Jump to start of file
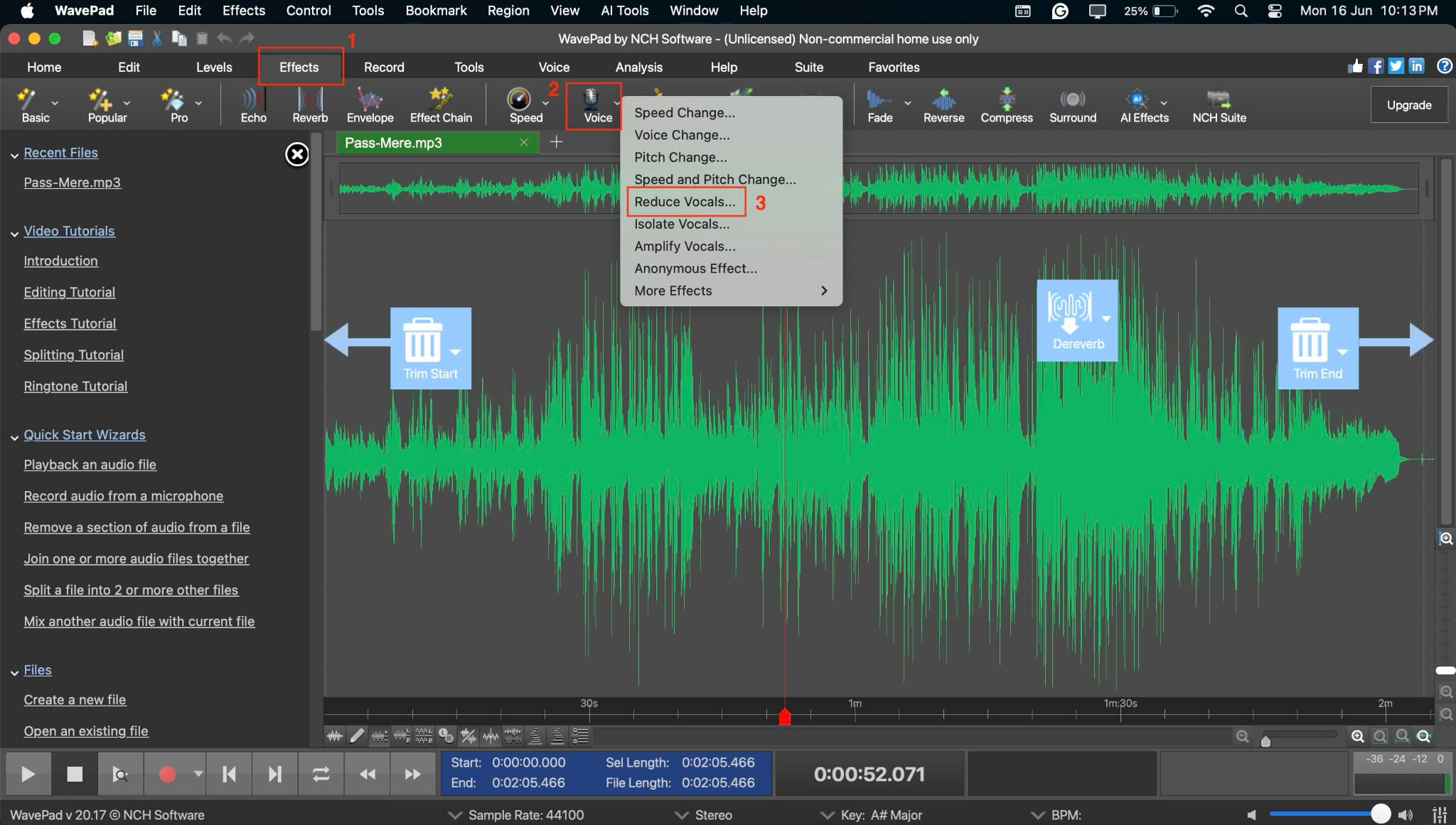 [x=229, y=774]
